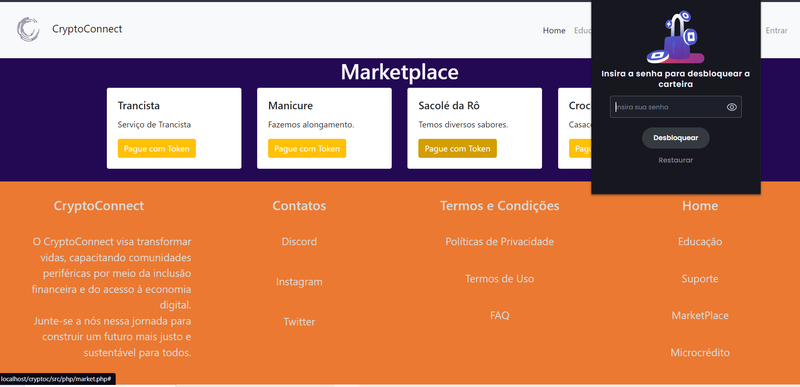Go to Microcrédito footer link
800x387 pixels.
click(700, 353)
